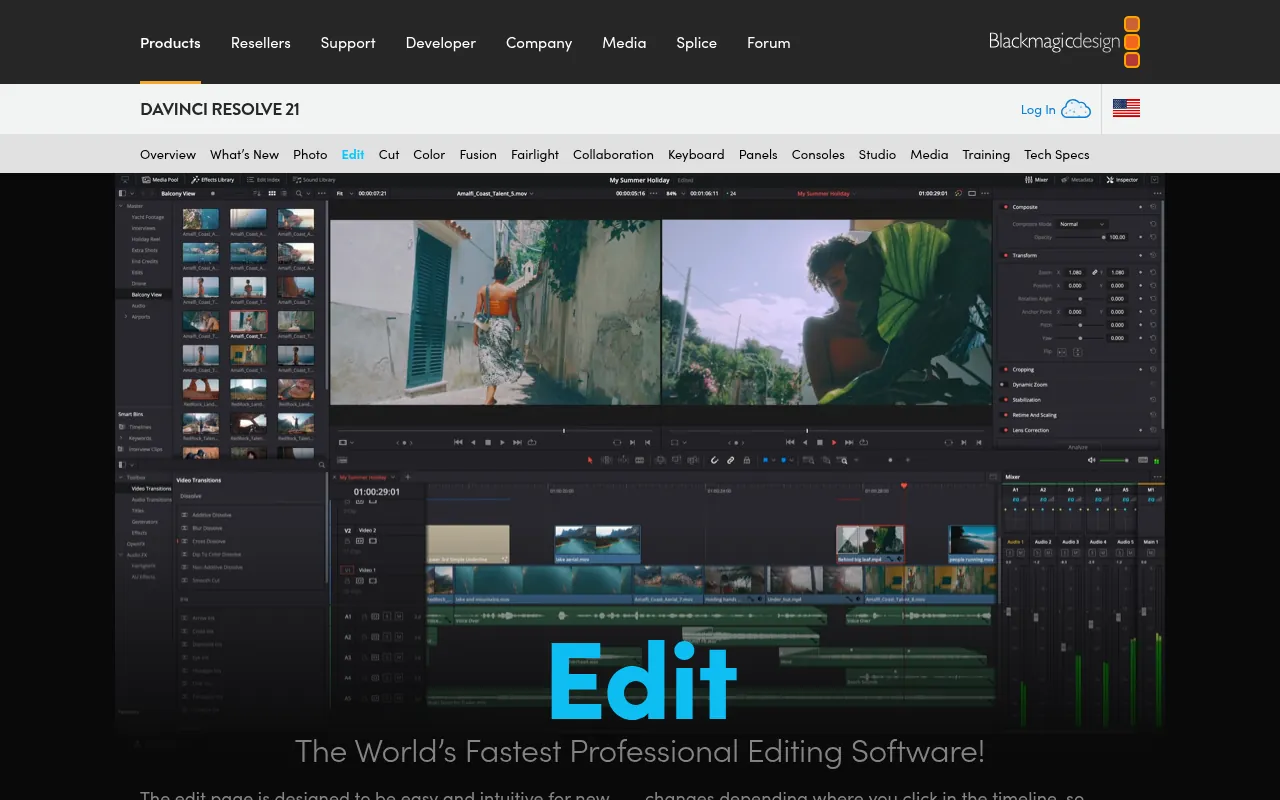This screenshot has height=800, width=1280.
Task: Toggle the Composite section enable dot
Action: tap(1005, 207)
